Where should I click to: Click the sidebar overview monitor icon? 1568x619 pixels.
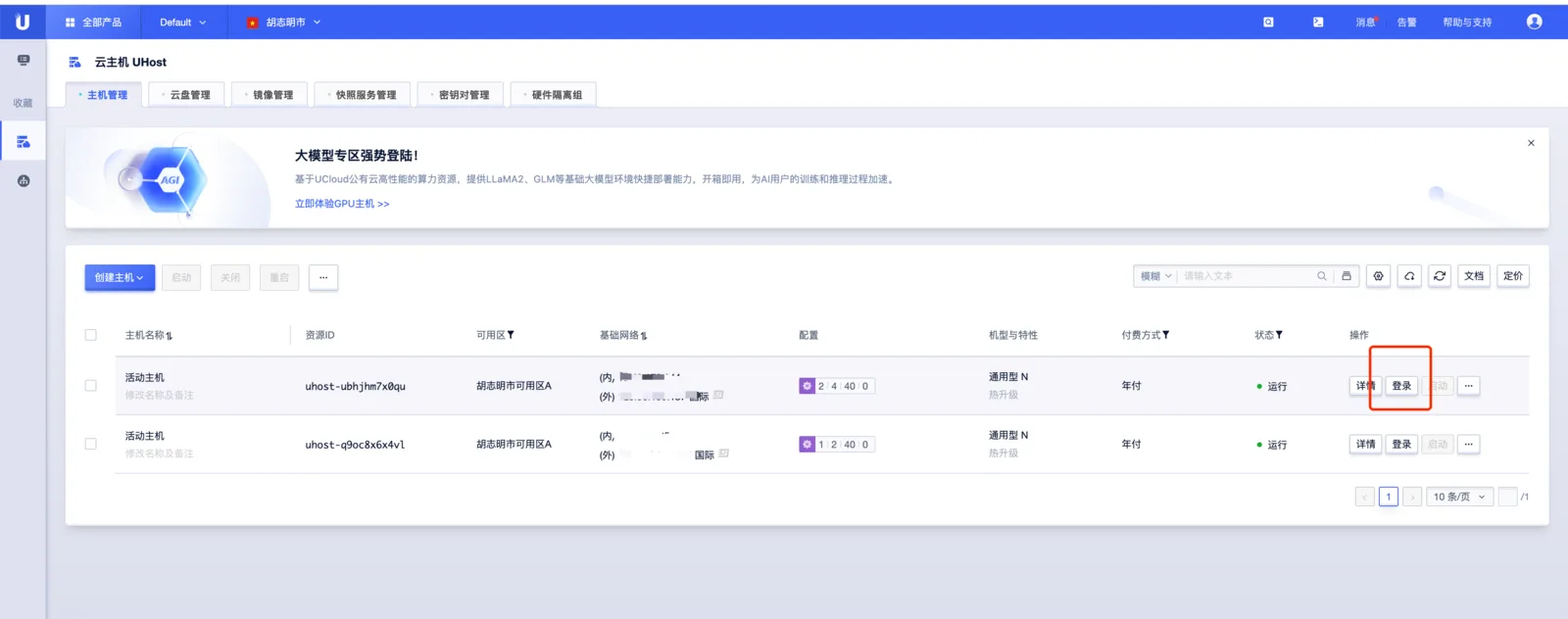pyautogui.click(x=24, y=61)
